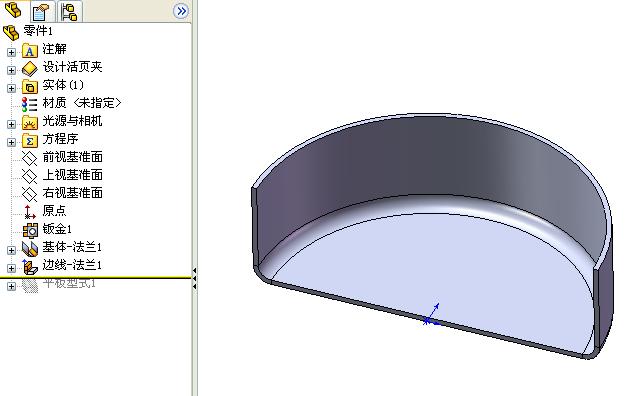Expand the 光源与相机 node

11,124
